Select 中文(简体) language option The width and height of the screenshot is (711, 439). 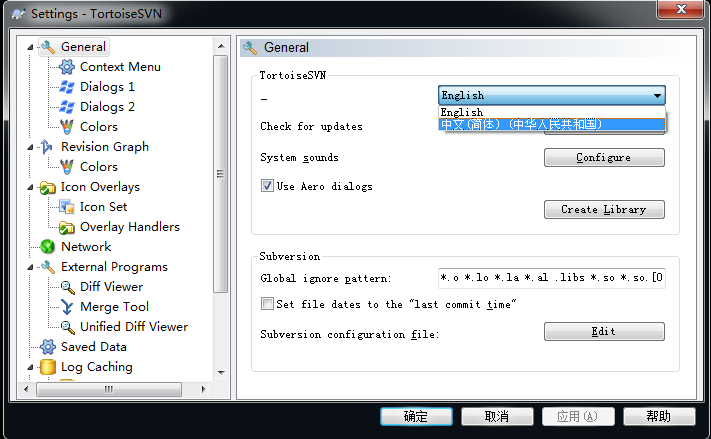point(551,124)
